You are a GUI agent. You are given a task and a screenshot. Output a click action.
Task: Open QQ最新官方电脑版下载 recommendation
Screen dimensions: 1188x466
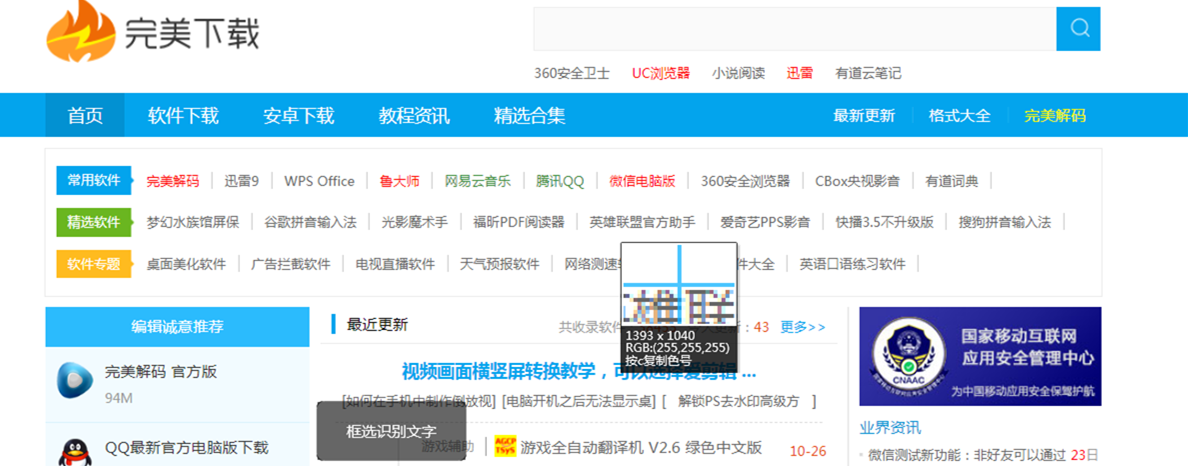(187, 447)
